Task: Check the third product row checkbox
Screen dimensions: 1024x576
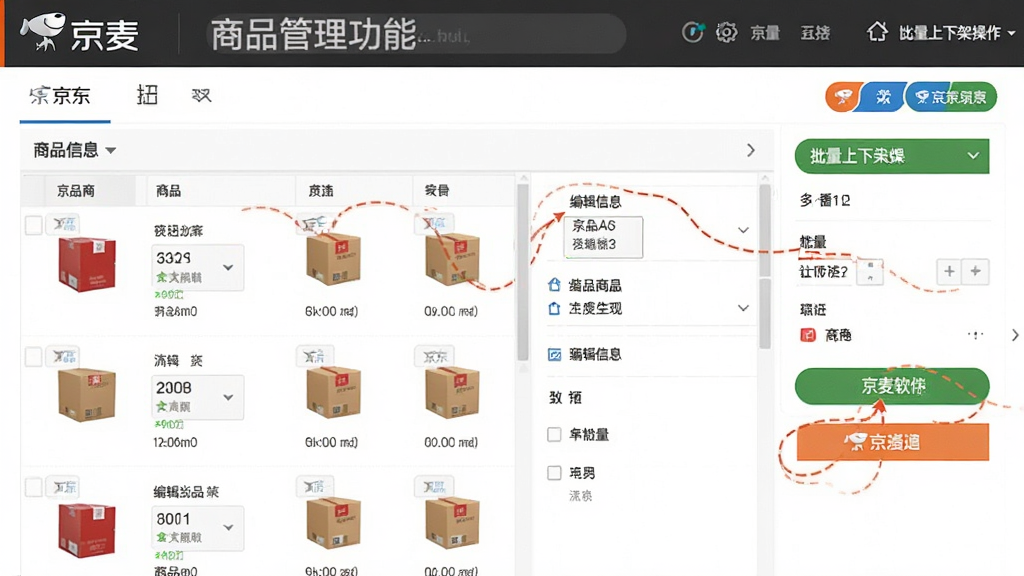Action: click(33, 487)
